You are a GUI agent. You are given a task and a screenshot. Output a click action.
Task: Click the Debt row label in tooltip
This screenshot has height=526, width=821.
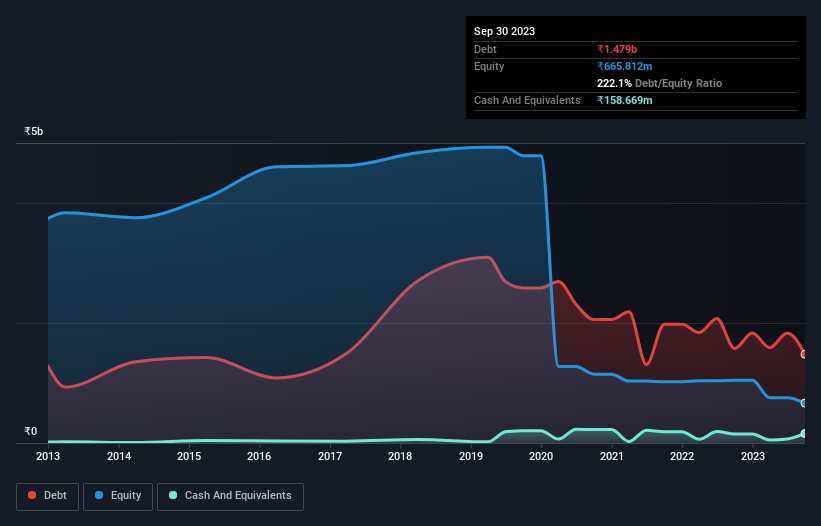click(x=485, y=49)
